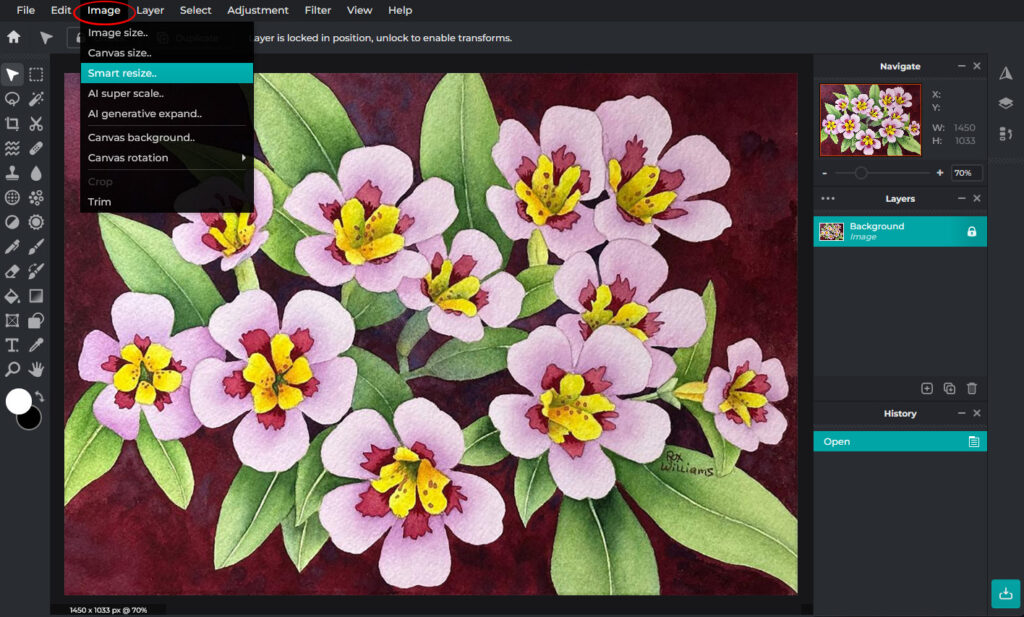This screenshot has width=1024, height=617.
Task: Duplicate layer using Layers panel icon
Action: pos(950,388)
